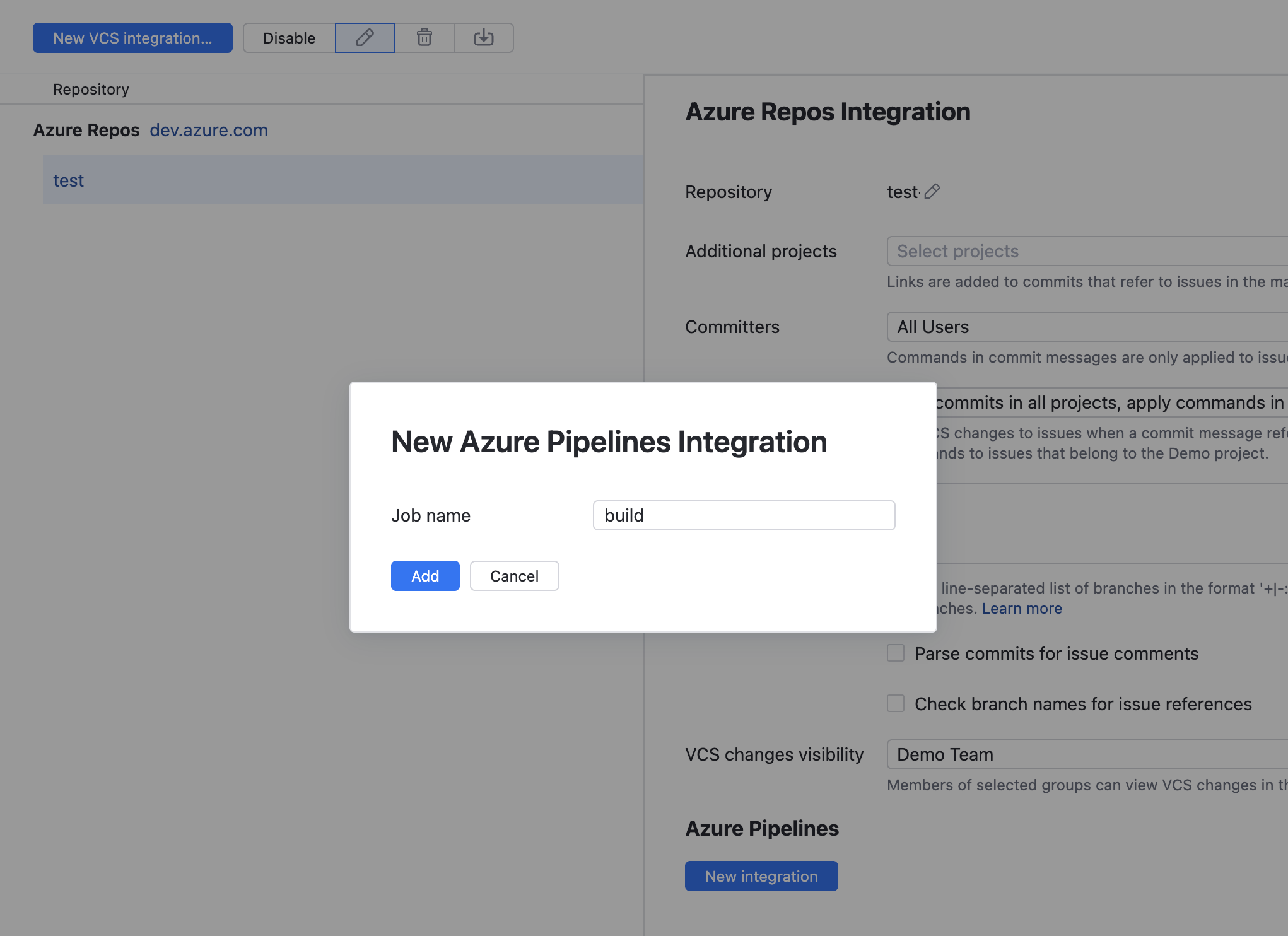Open the Learn more link about branches
Image resolution: width=1288 pixels, height=936 pixels.
coord(1021,608)
